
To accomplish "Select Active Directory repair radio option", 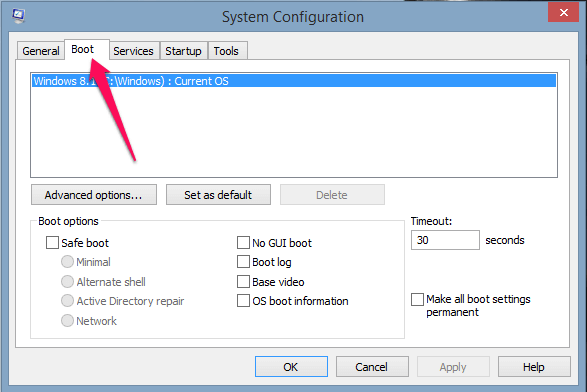I will tap(67, 301).
